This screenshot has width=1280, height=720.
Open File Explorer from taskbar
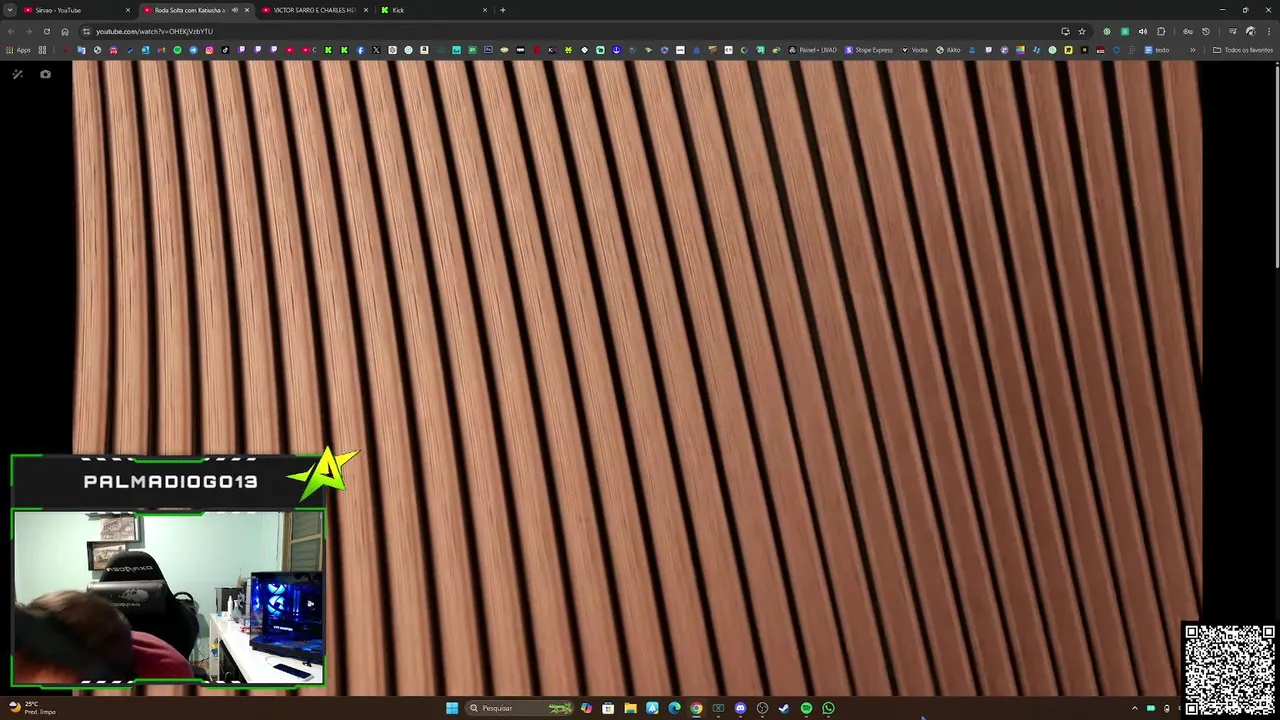630,708
